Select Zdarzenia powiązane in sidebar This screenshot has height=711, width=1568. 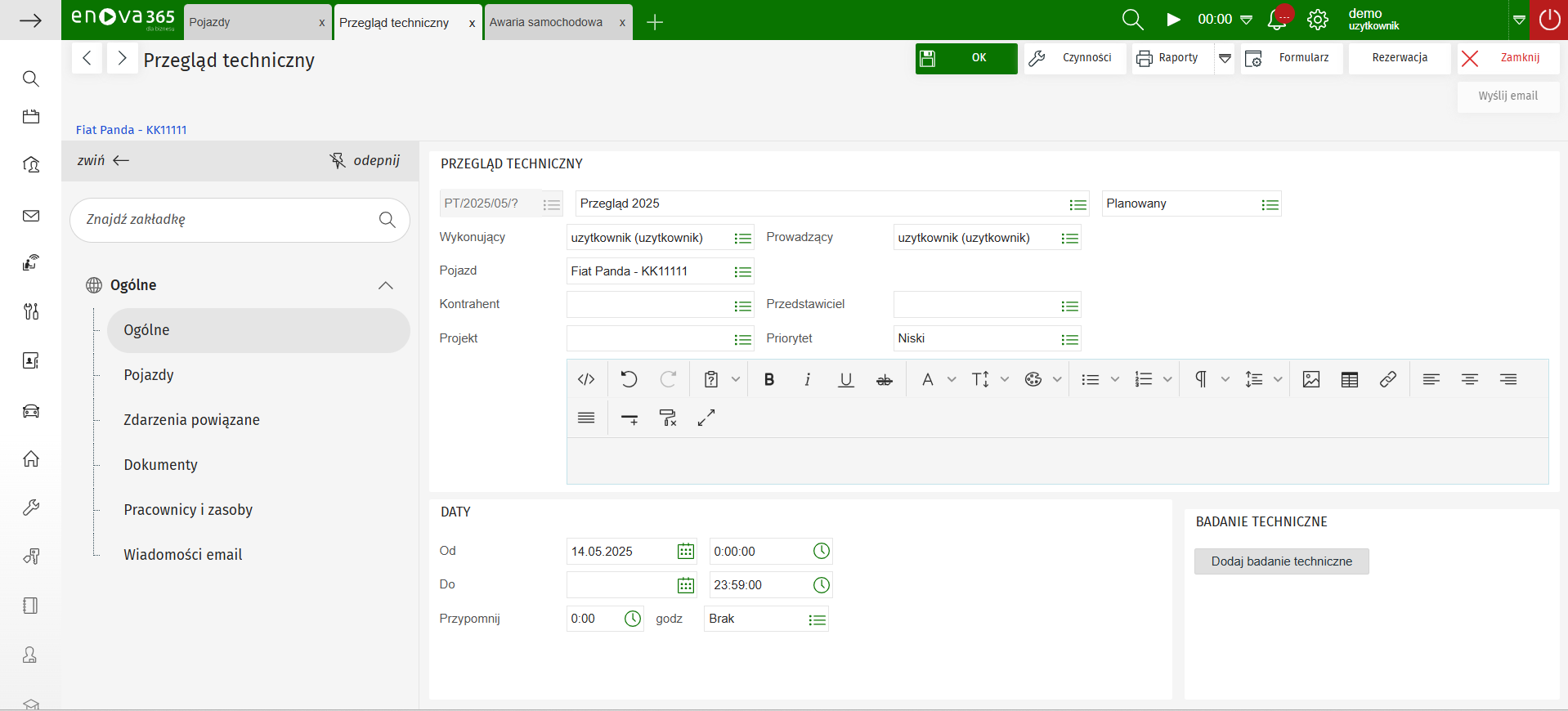191,420
